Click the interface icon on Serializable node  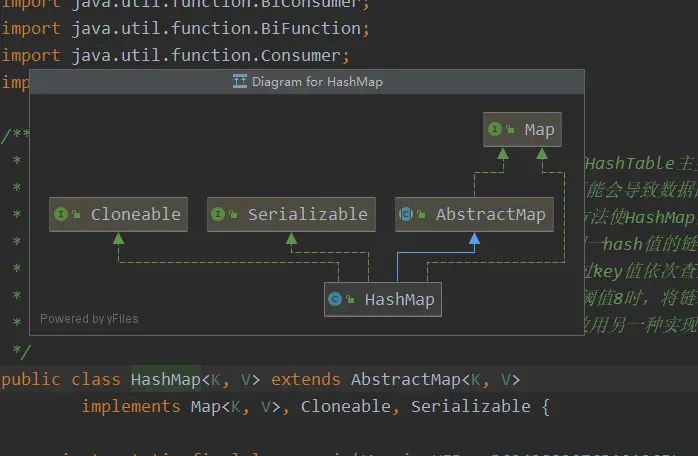click(218, 214)
